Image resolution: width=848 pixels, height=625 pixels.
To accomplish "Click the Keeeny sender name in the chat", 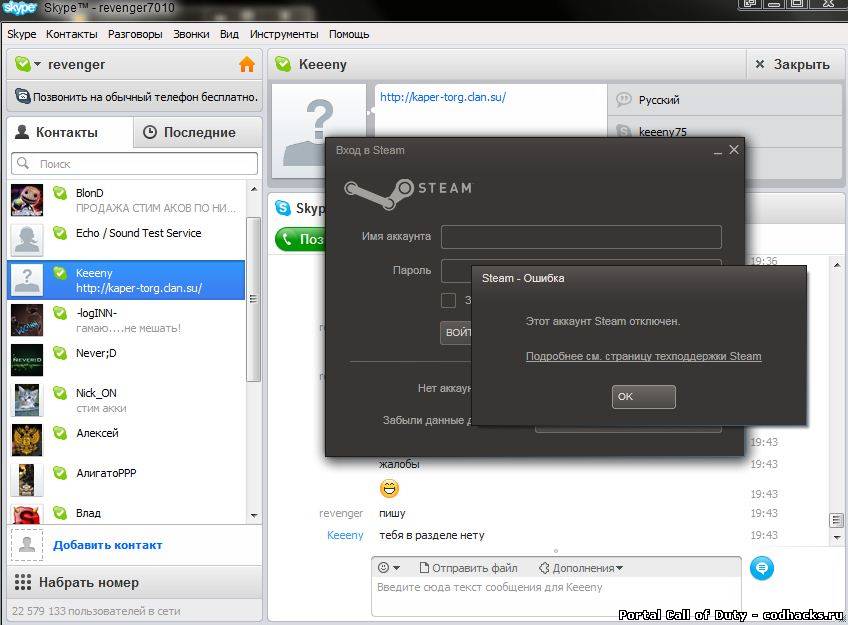I will [x=345, y=535].
